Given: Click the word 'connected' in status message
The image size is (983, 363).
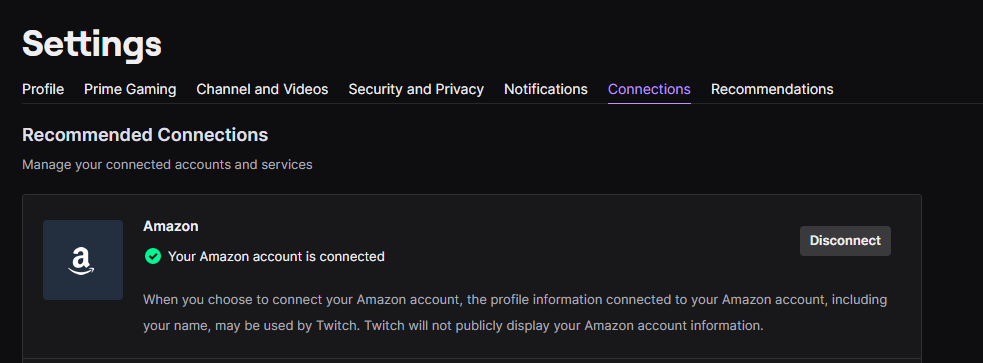Looking at the screenshot, I should point(357,256).
